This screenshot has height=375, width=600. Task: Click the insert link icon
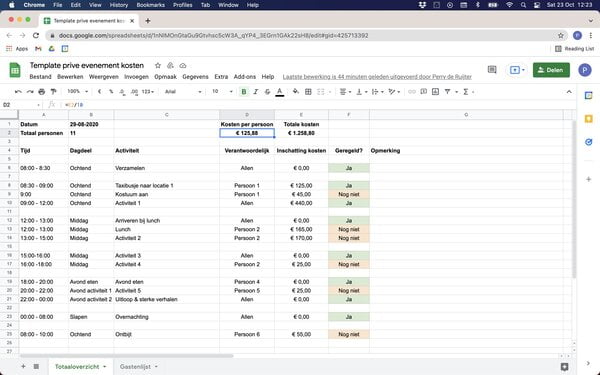(x=412, y=92)
